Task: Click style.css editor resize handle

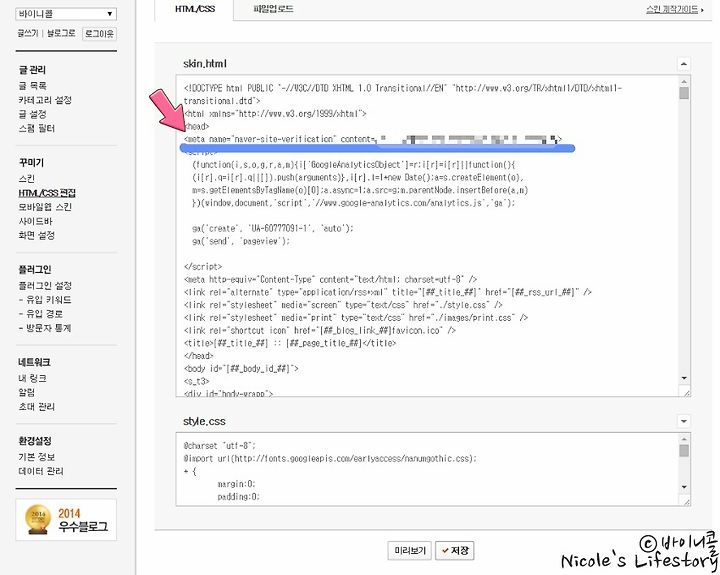Action: [686, 502]
